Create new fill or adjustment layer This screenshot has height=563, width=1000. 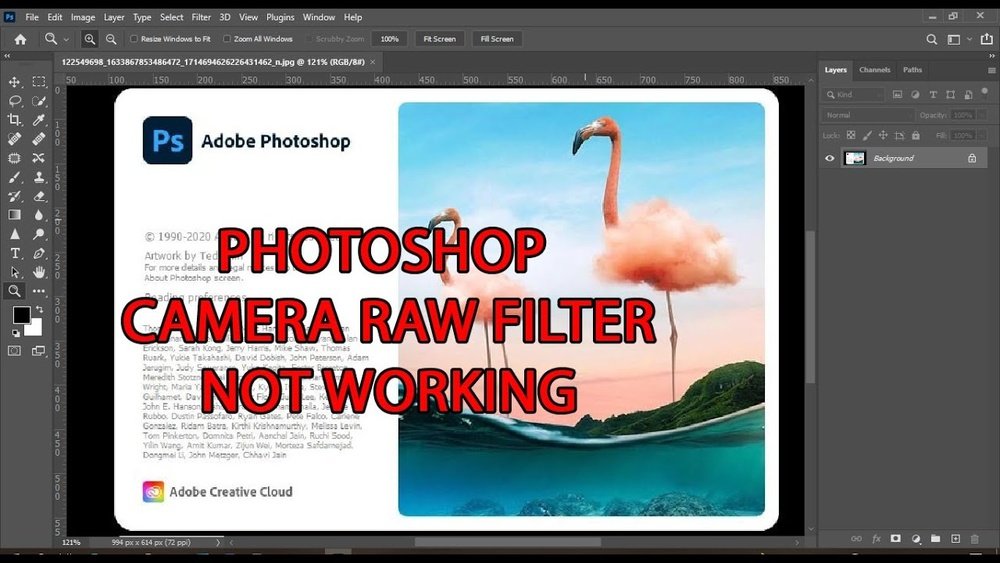(916, 539)
